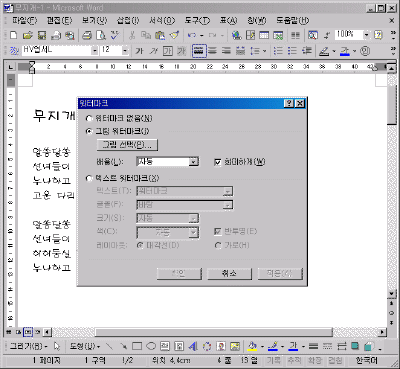Image resolution: width=400 pixels, height=369 pixels.
Task: Click the Bullets list icon
Action: pyautogui.click(x=292, y=51)
